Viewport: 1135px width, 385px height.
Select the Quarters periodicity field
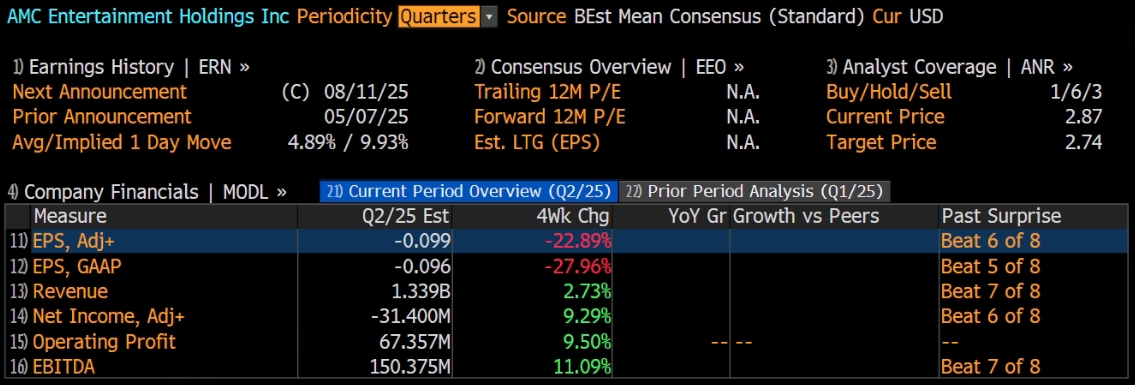click(x=439, y=17)
